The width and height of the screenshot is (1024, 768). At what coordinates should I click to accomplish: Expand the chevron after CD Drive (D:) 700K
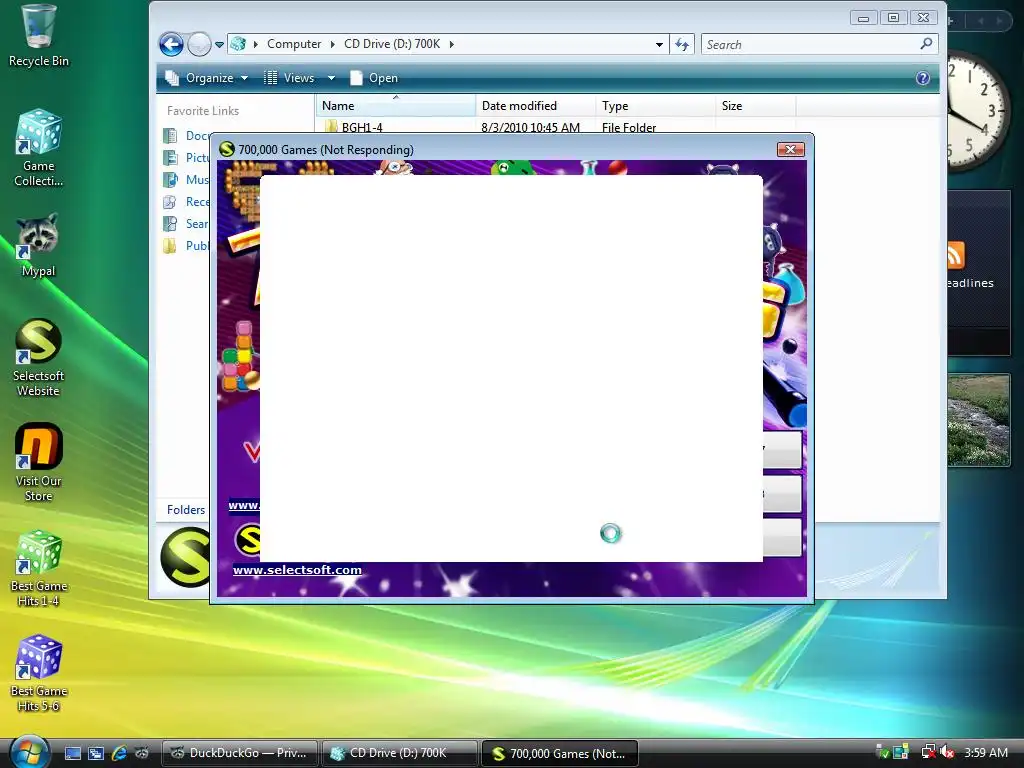point(451,44)
